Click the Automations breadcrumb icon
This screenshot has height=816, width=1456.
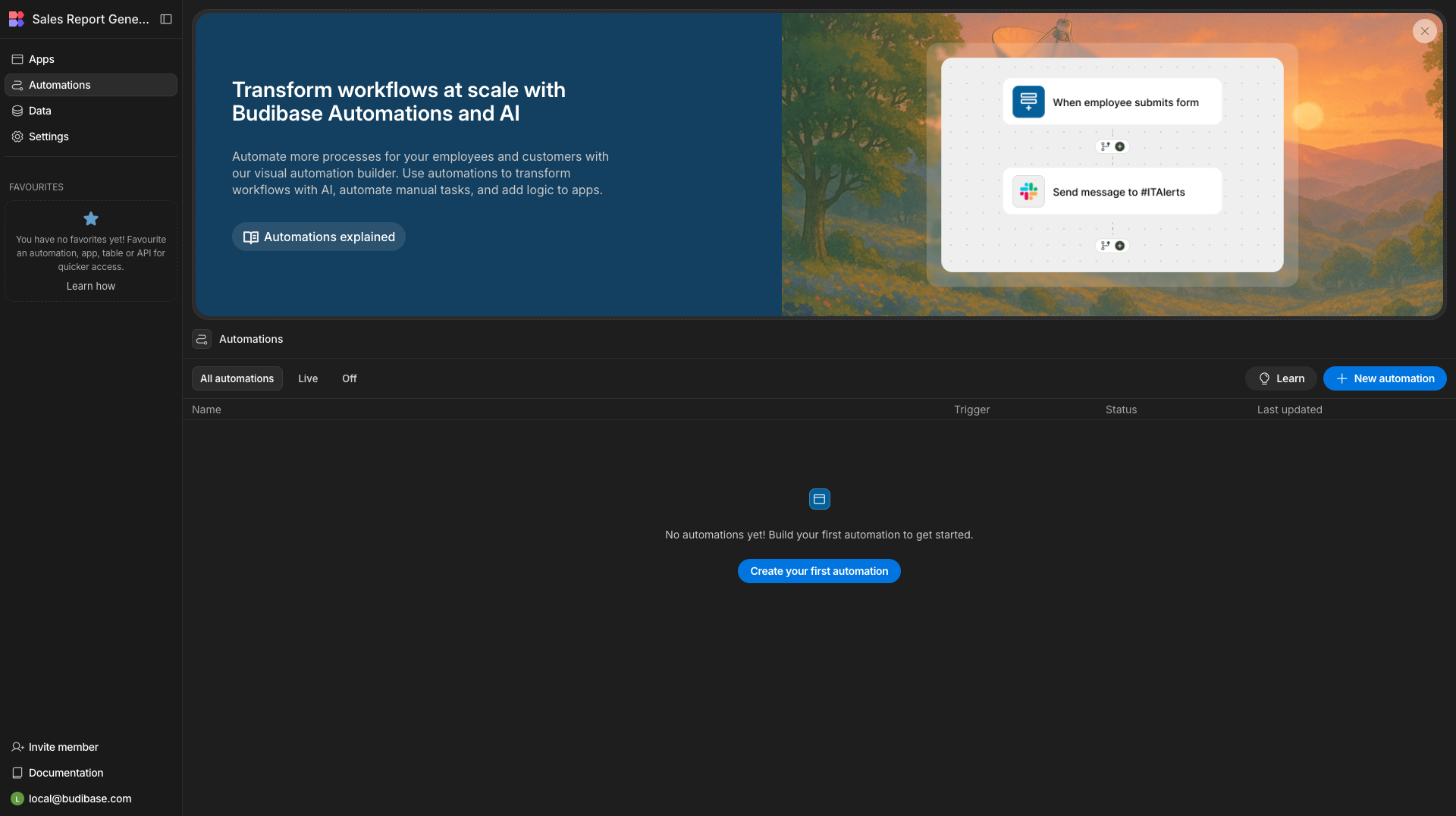[x=202, y=339]
